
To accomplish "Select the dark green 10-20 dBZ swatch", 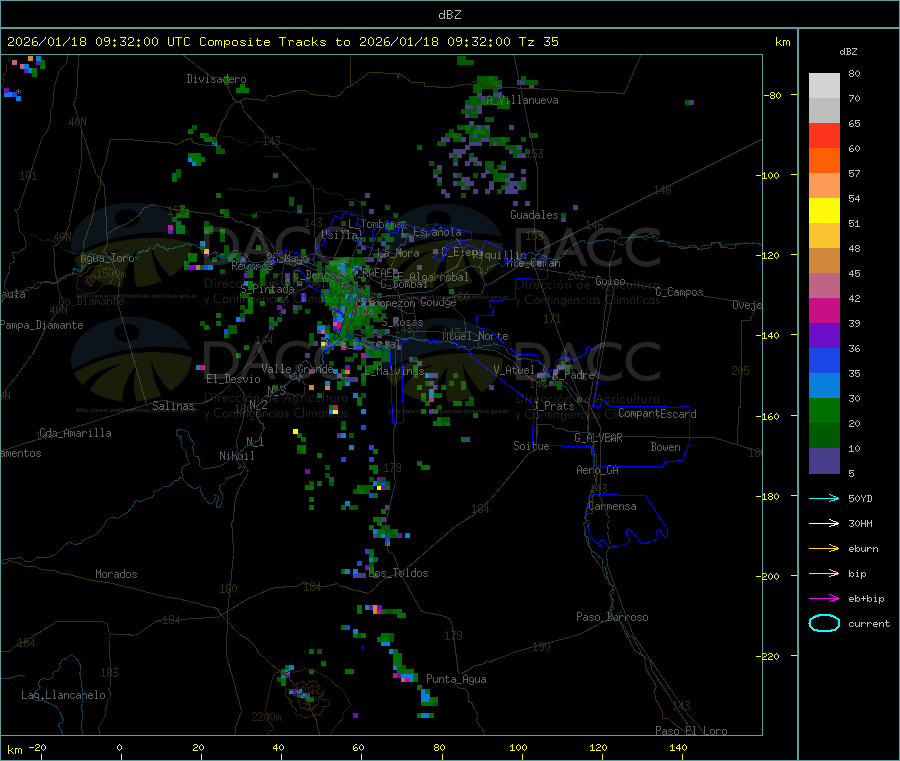I will [824, 436].
